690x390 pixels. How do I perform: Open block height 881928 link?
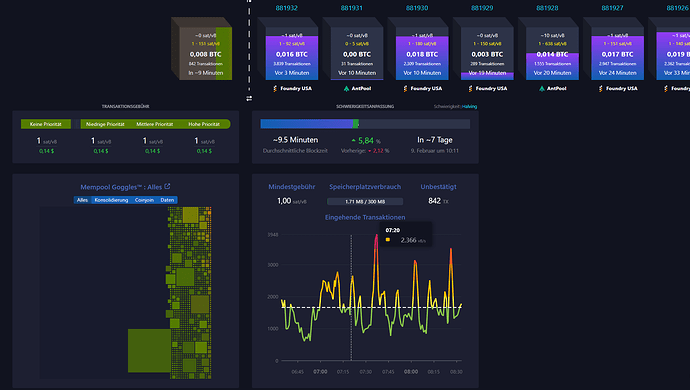(x=547, y=8)
